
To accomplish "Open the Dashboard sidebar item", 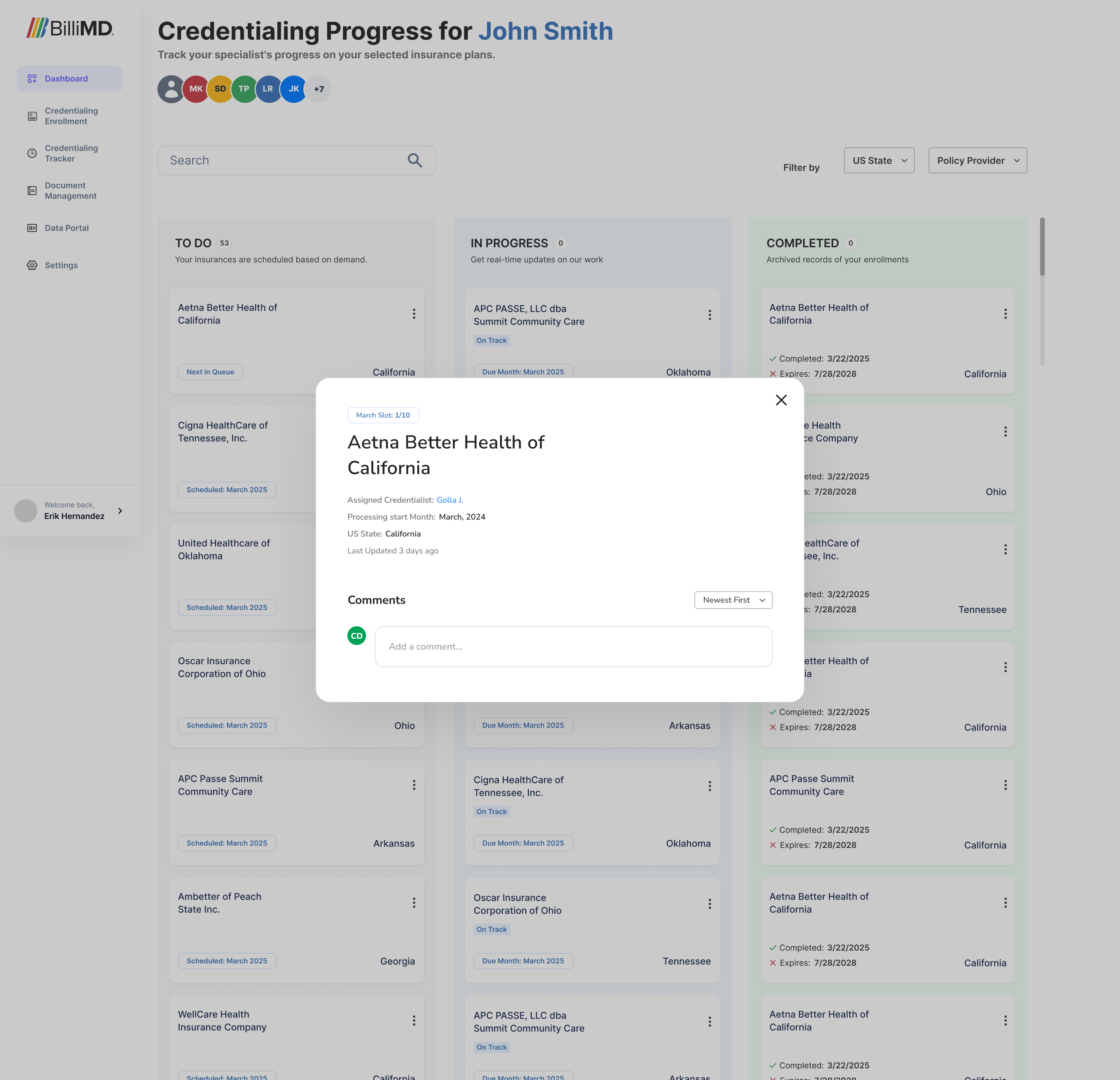I will (x=70, y=79).
